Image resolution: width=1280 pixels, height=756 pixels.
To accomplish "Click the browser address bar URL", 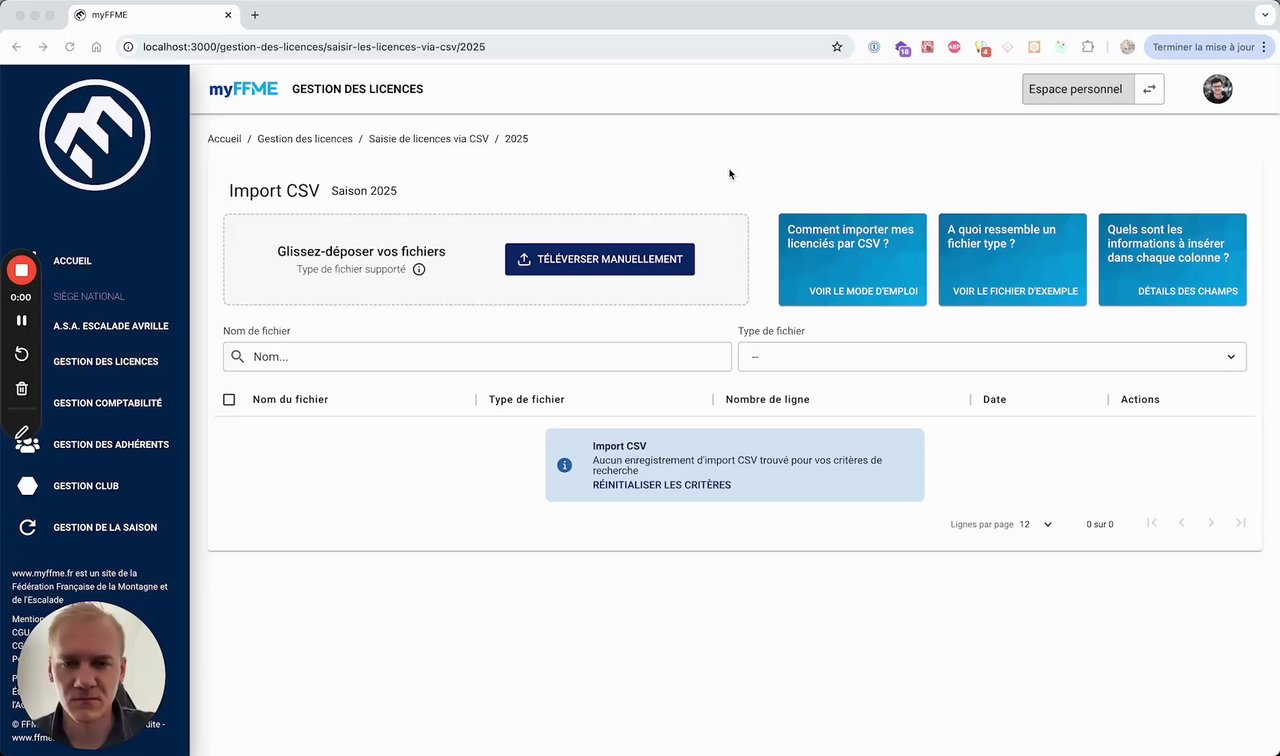I will click(314, 47).
